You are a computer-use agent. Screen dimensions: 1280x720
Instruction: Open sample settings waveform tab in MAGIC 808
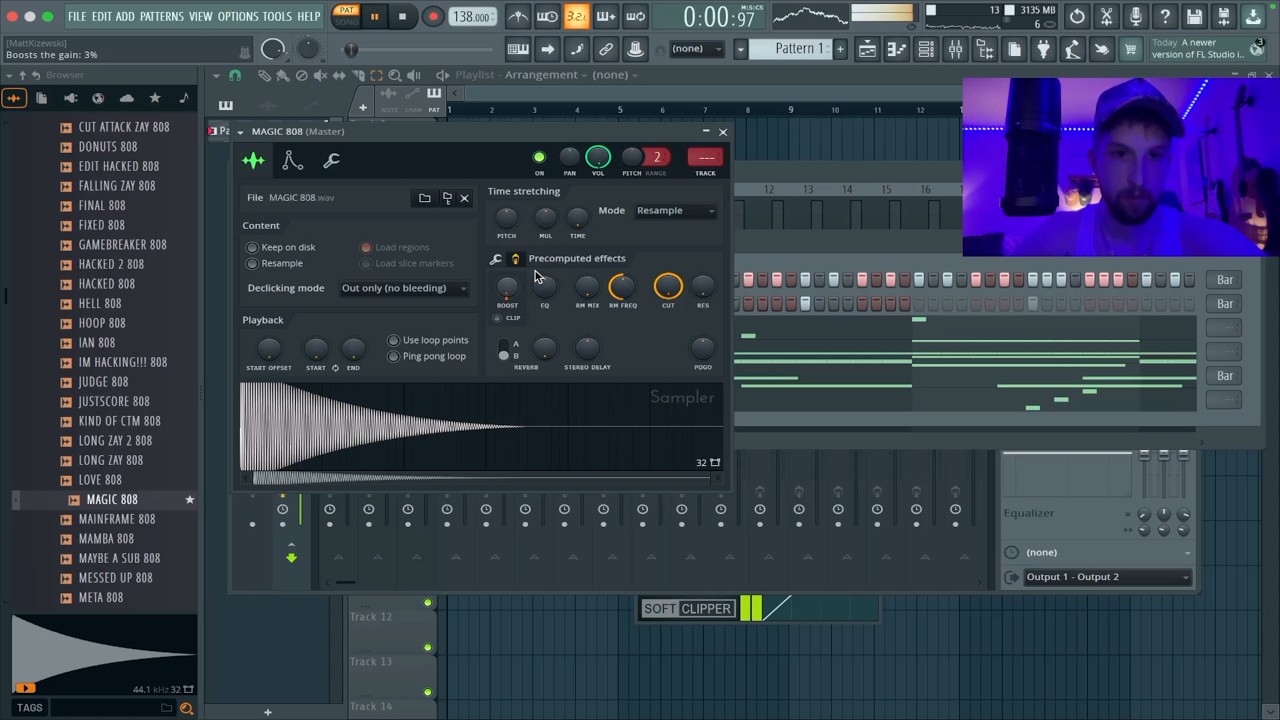[253, 160]
